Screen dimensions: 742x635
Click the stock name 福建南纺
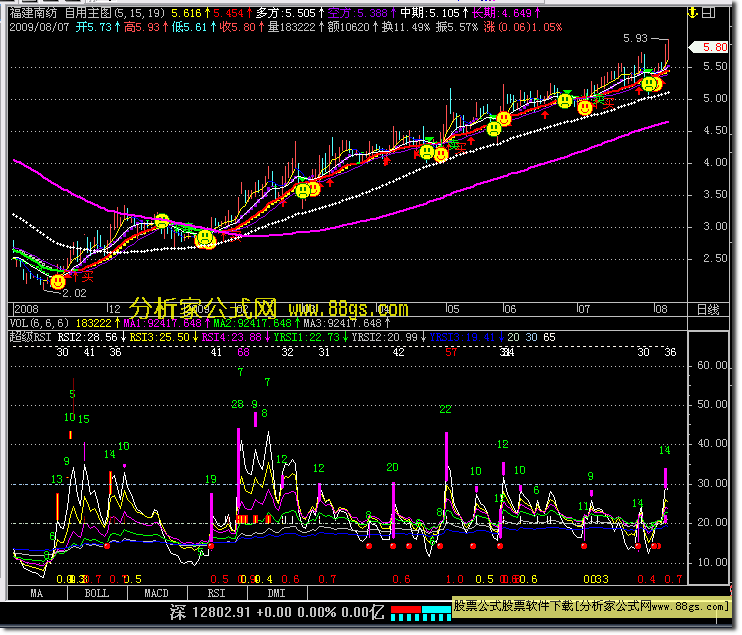coord(33,13)
